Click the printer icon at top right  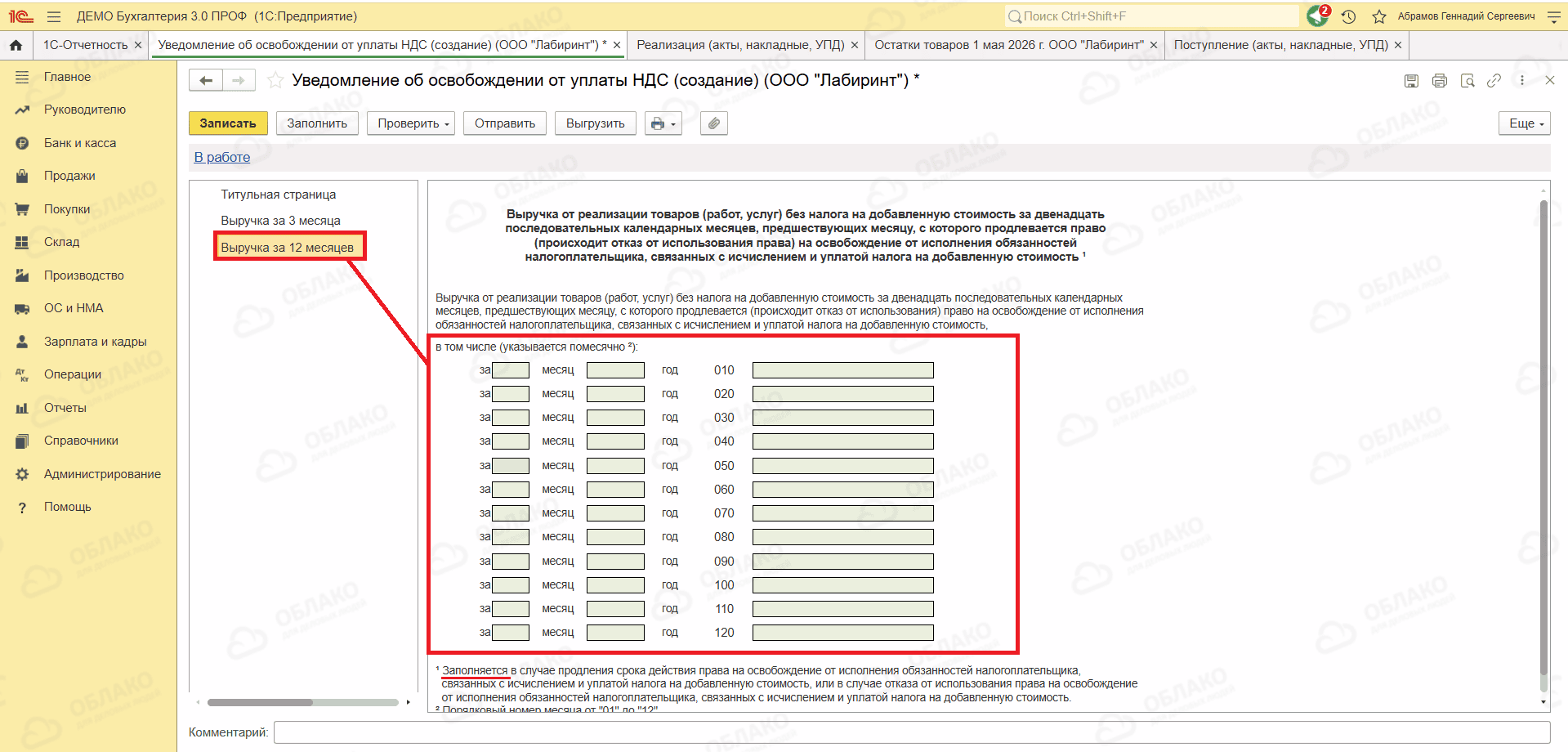click(1440, 80)
